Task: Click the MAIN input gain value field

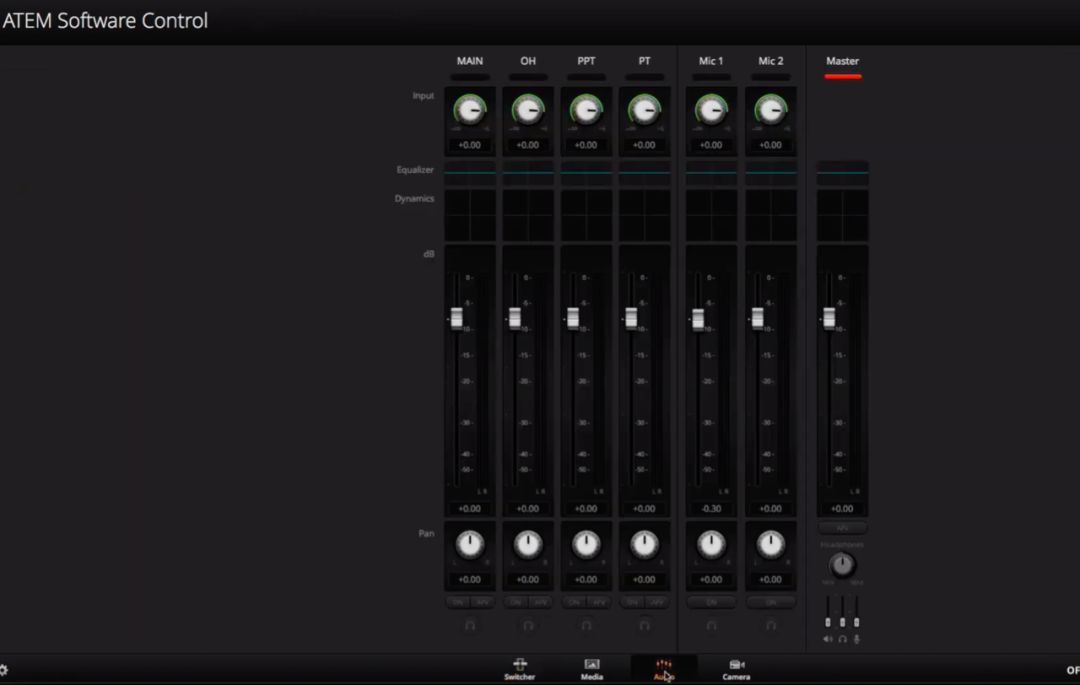Action: [x=470, y=145]
